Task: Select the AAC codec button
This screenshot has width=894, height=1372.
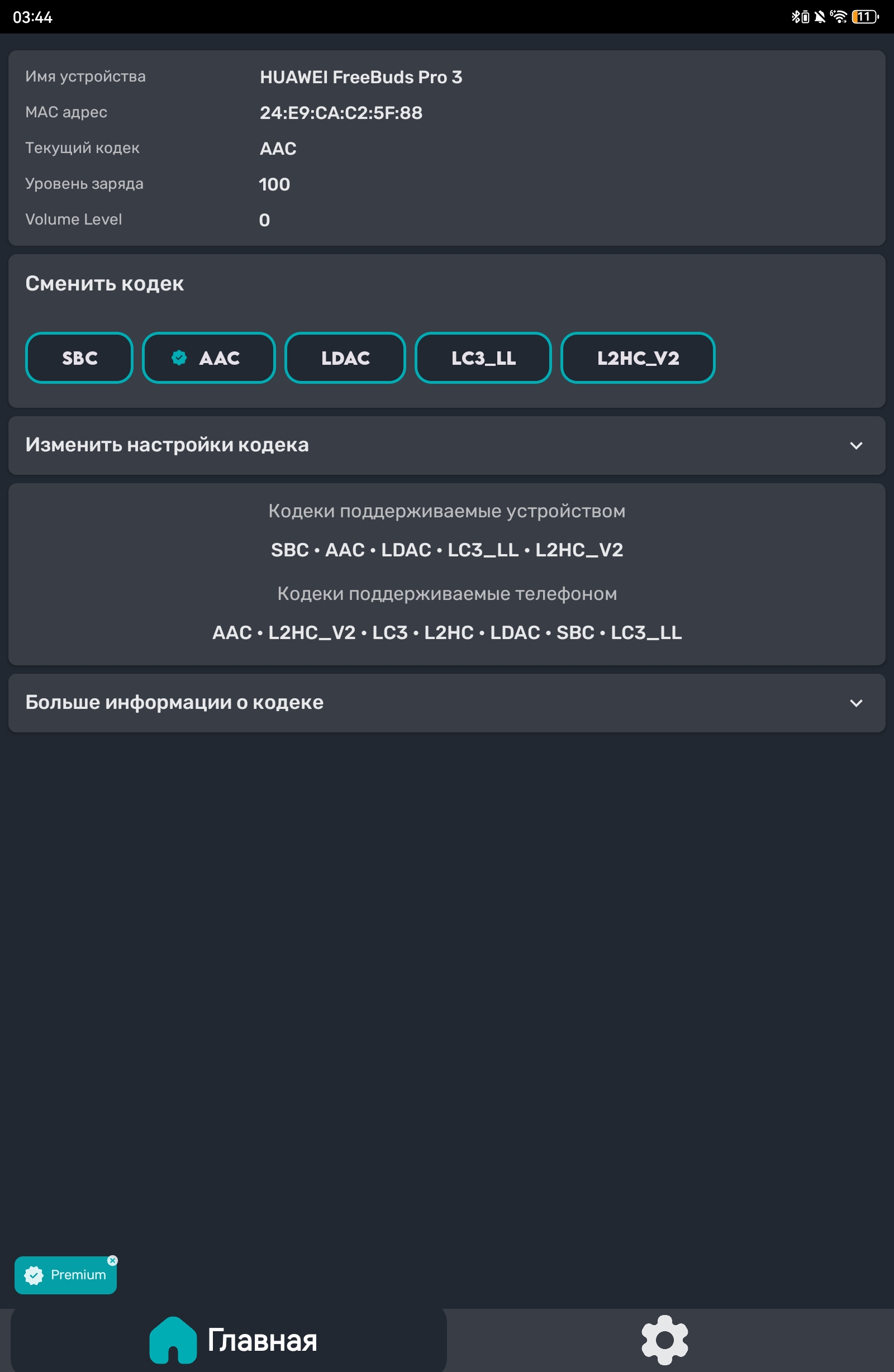Action: coord(209,358)
